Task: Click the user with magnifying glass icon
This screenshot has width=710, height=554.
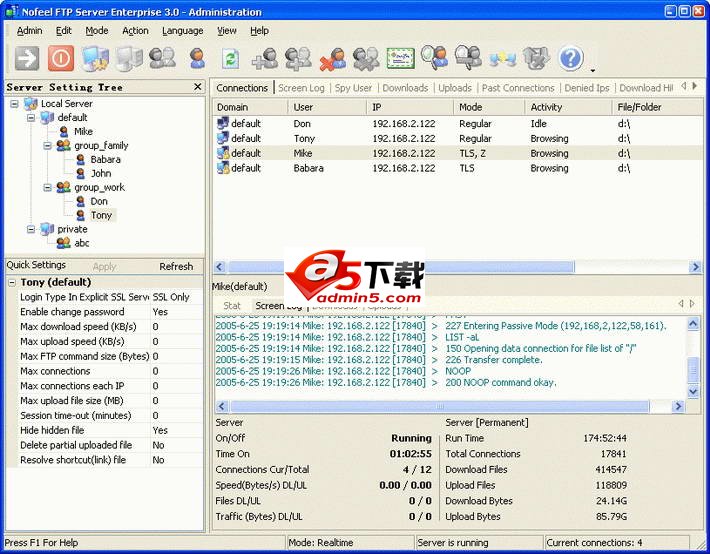Action: (434, 59)
